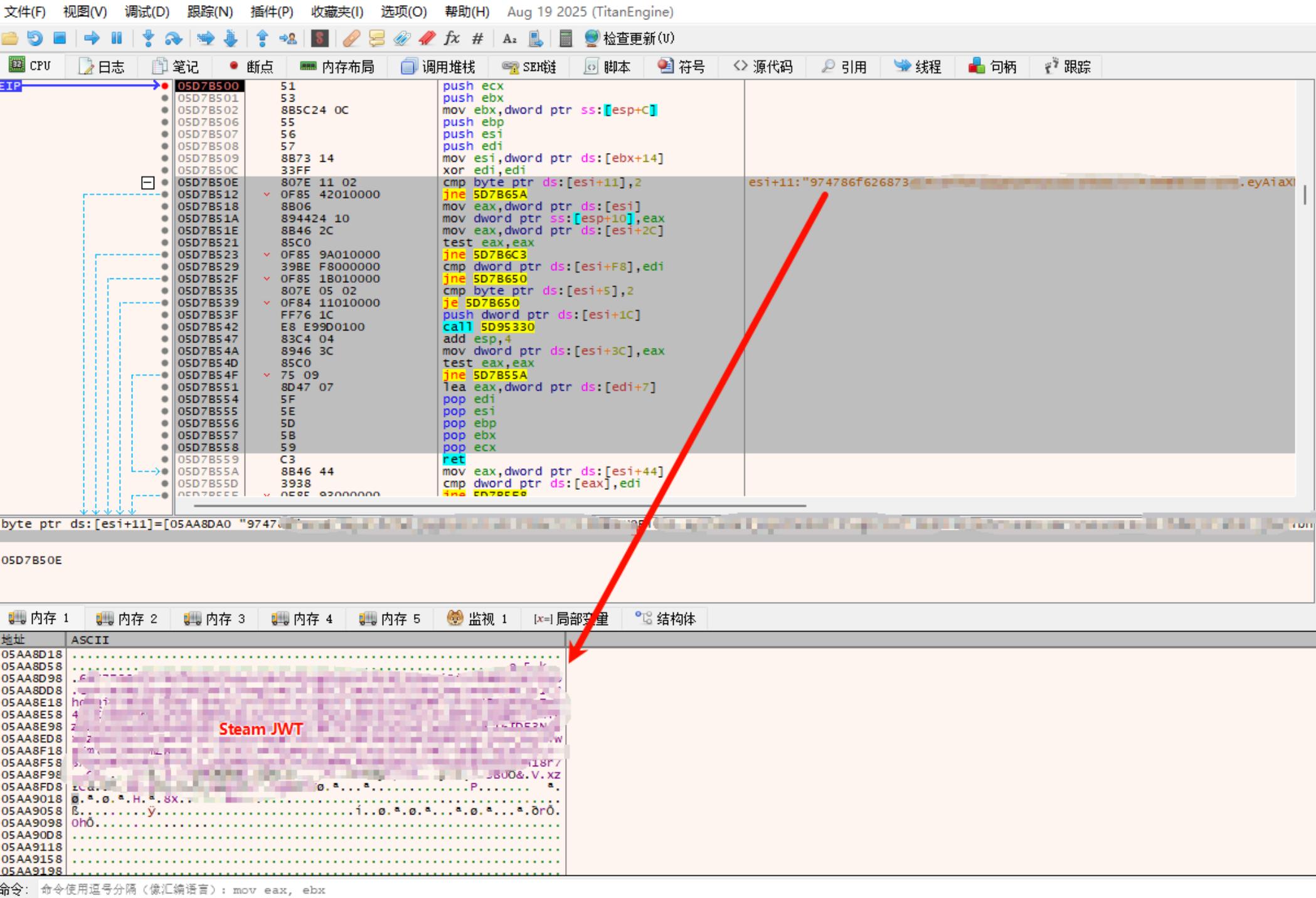
Task: Toggle breakpoint dot at address 05D7B500
Action: point(165,86)
